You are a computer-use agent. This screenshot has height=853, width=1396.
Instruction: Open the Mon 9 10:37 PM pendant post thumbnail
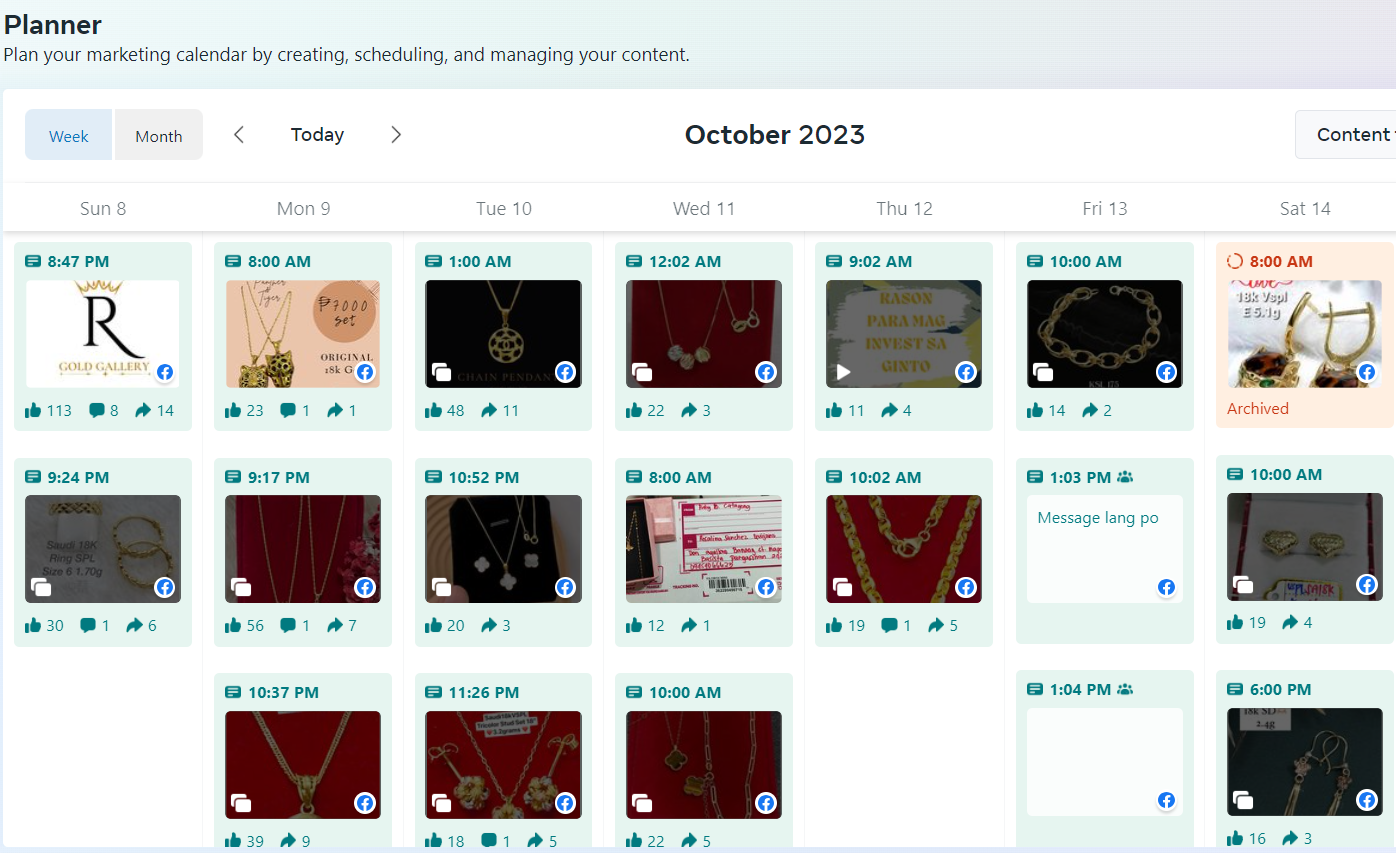[303, 764]
